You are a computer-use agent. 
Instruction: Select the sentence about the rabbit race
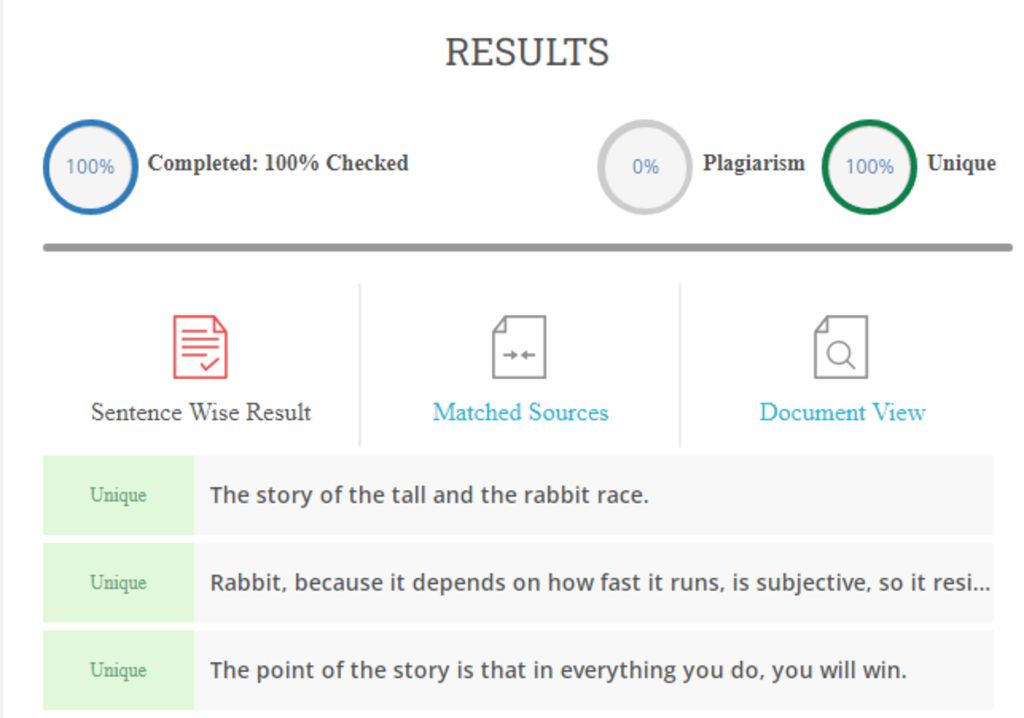[x=429, y=495]
